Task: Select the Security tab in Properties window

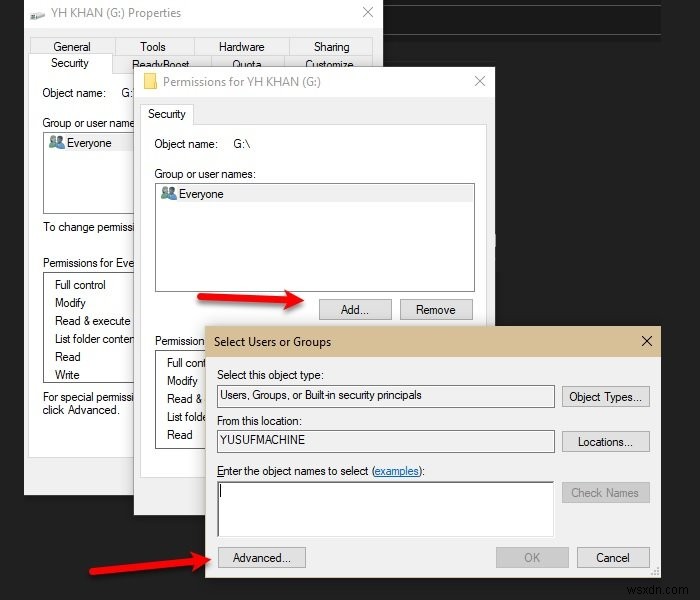Action: 70,63
